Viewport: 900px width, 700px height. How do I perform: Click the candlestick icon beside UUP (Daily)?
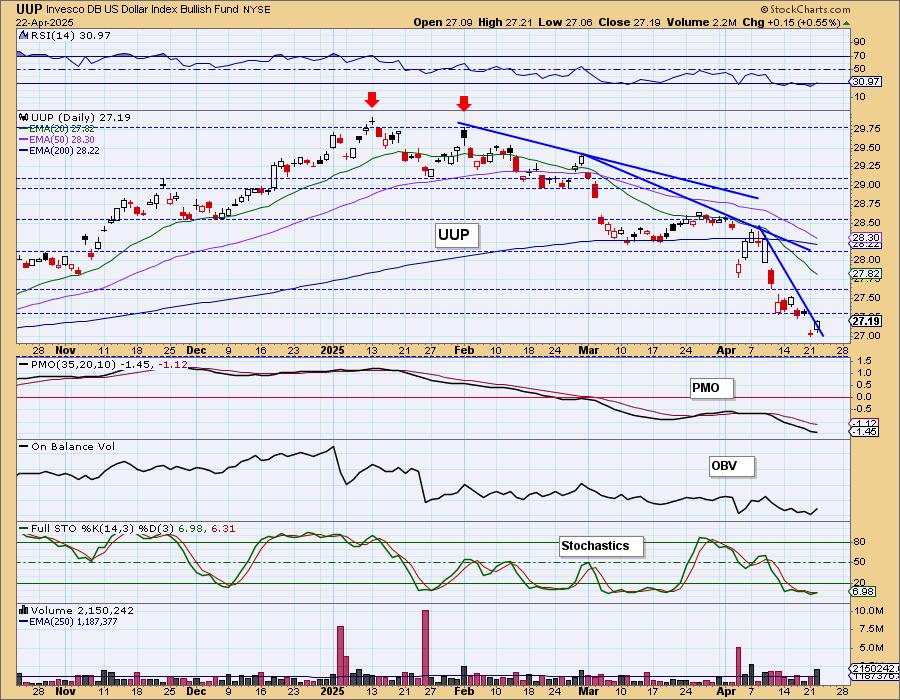[24, 117]
